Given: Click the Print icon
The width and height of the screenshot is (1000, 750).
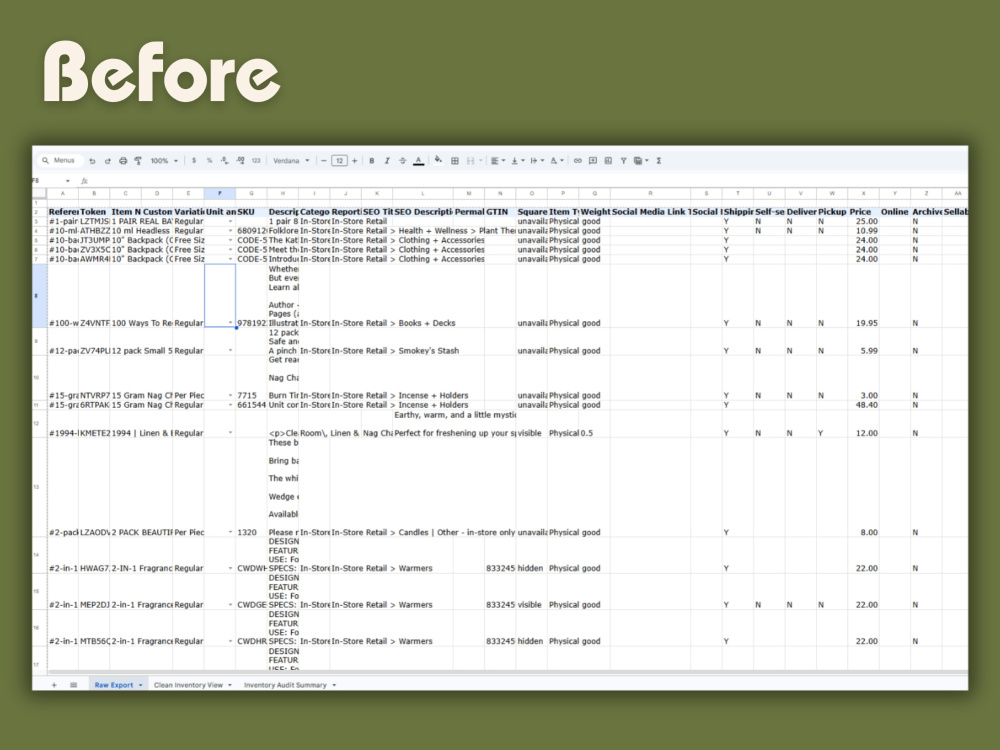Looking at the screenshot, I should coord(123,161).
